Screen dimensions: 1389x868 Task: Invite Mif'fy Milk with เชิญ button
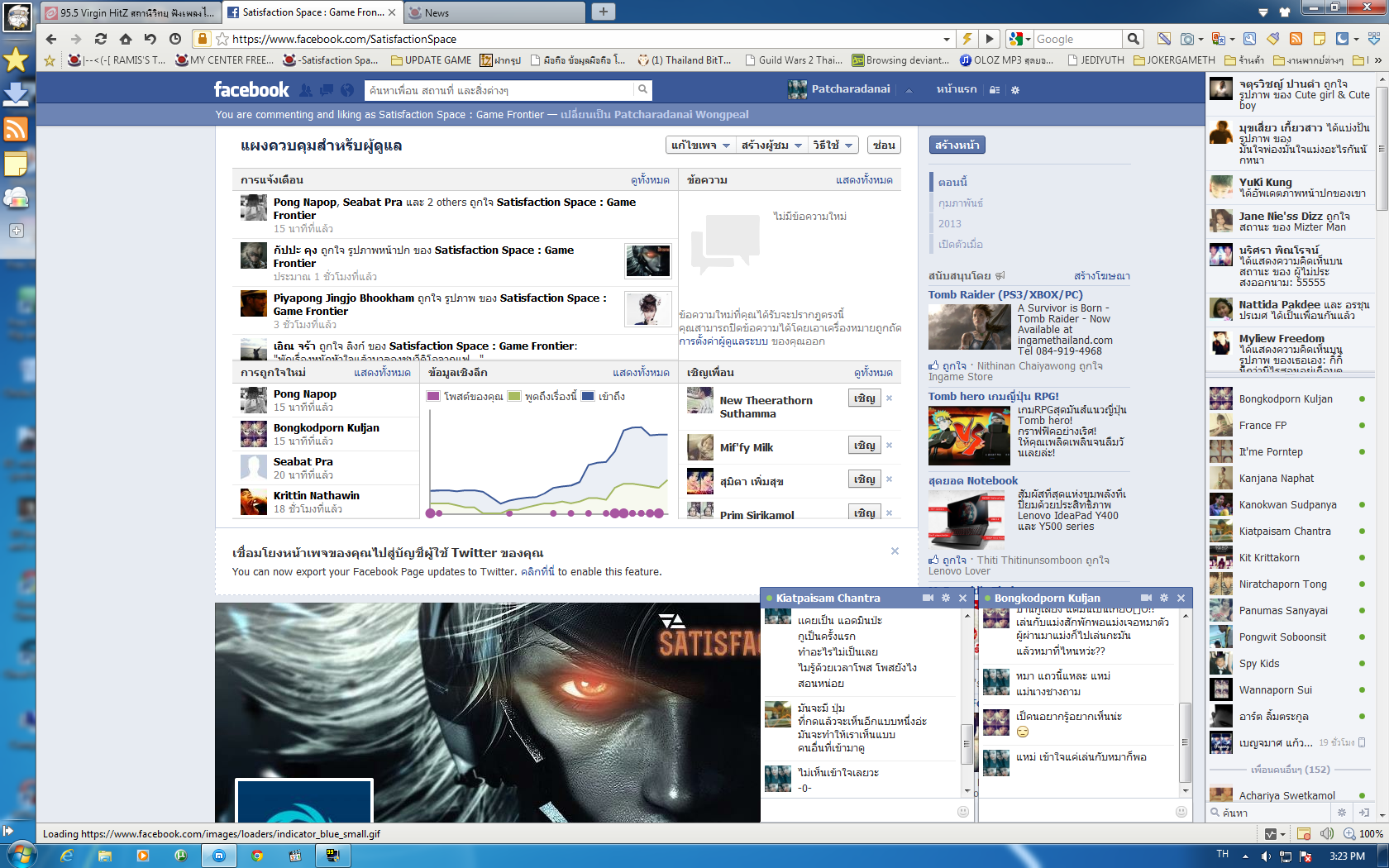tap(865, 446)
